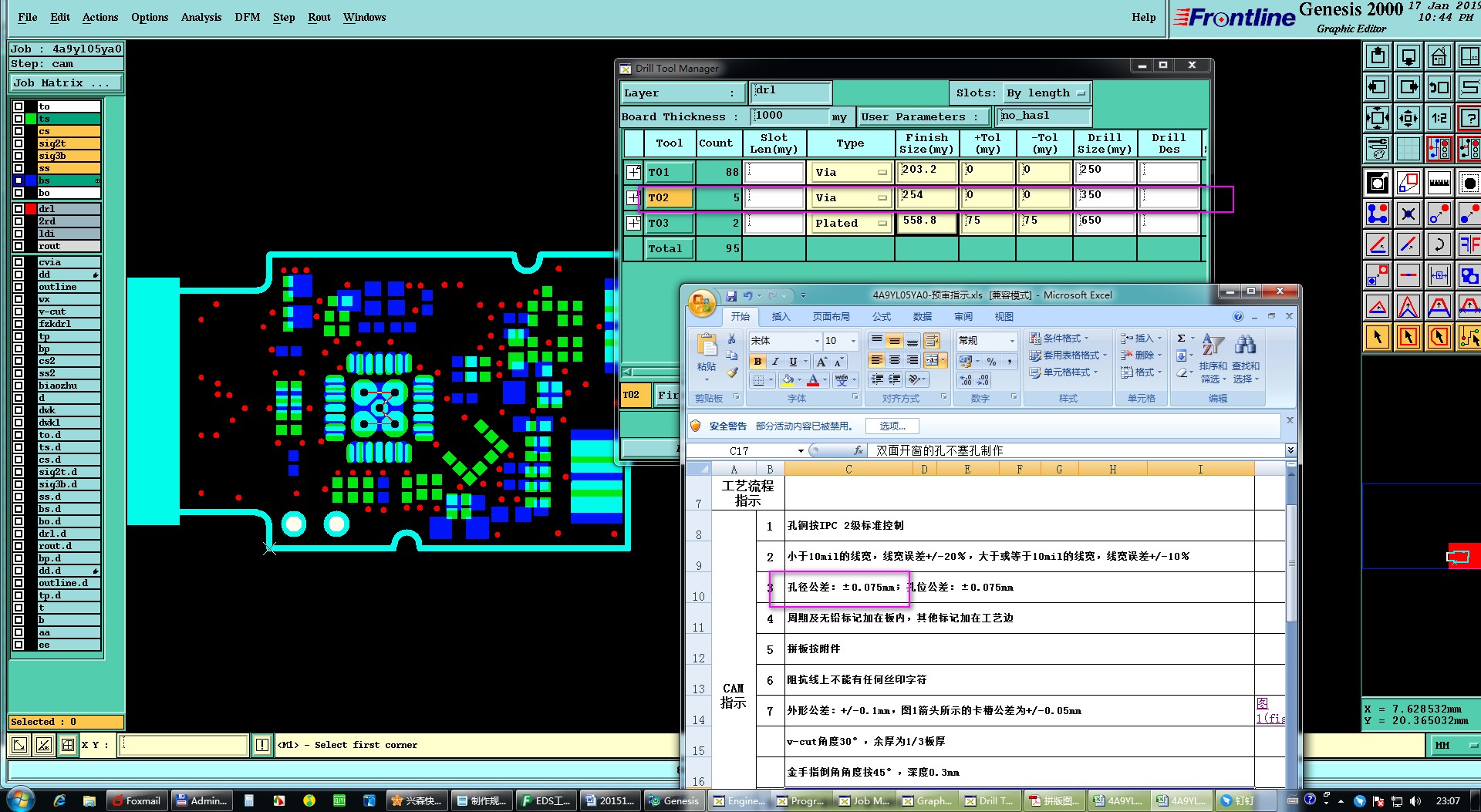This screenshot has width=1481, height=812.
Task: Click the grid display icon in Genesis toolbar
Action: 1408,149
